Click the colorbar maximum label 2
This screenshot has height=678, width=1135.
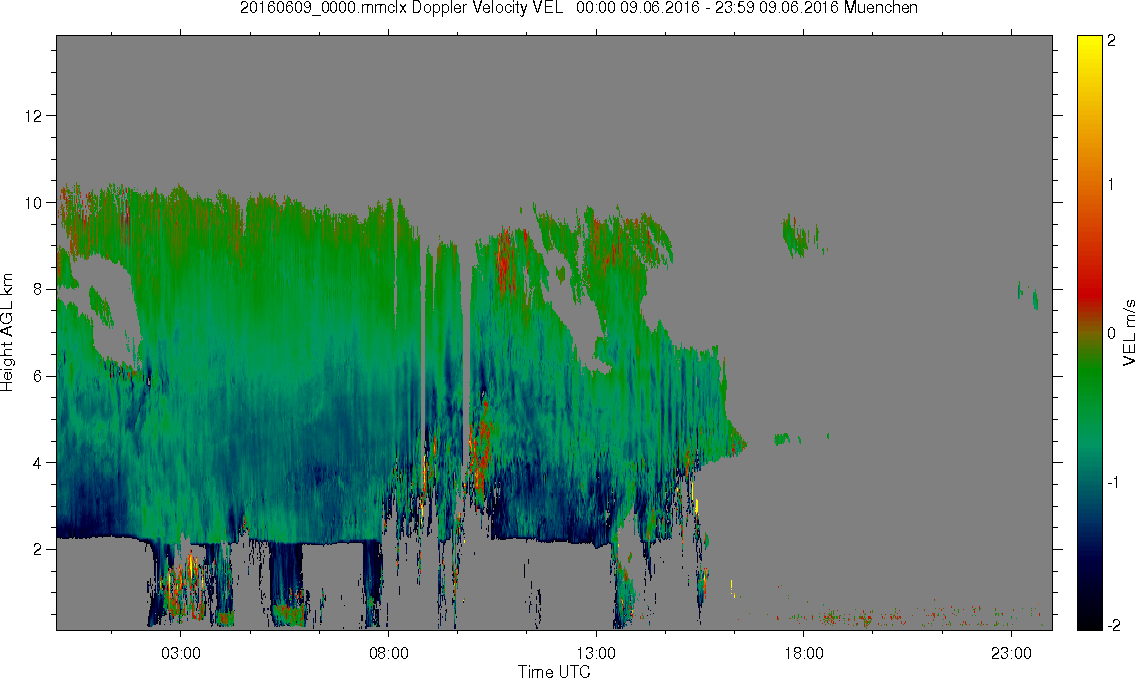[1111, 41]
